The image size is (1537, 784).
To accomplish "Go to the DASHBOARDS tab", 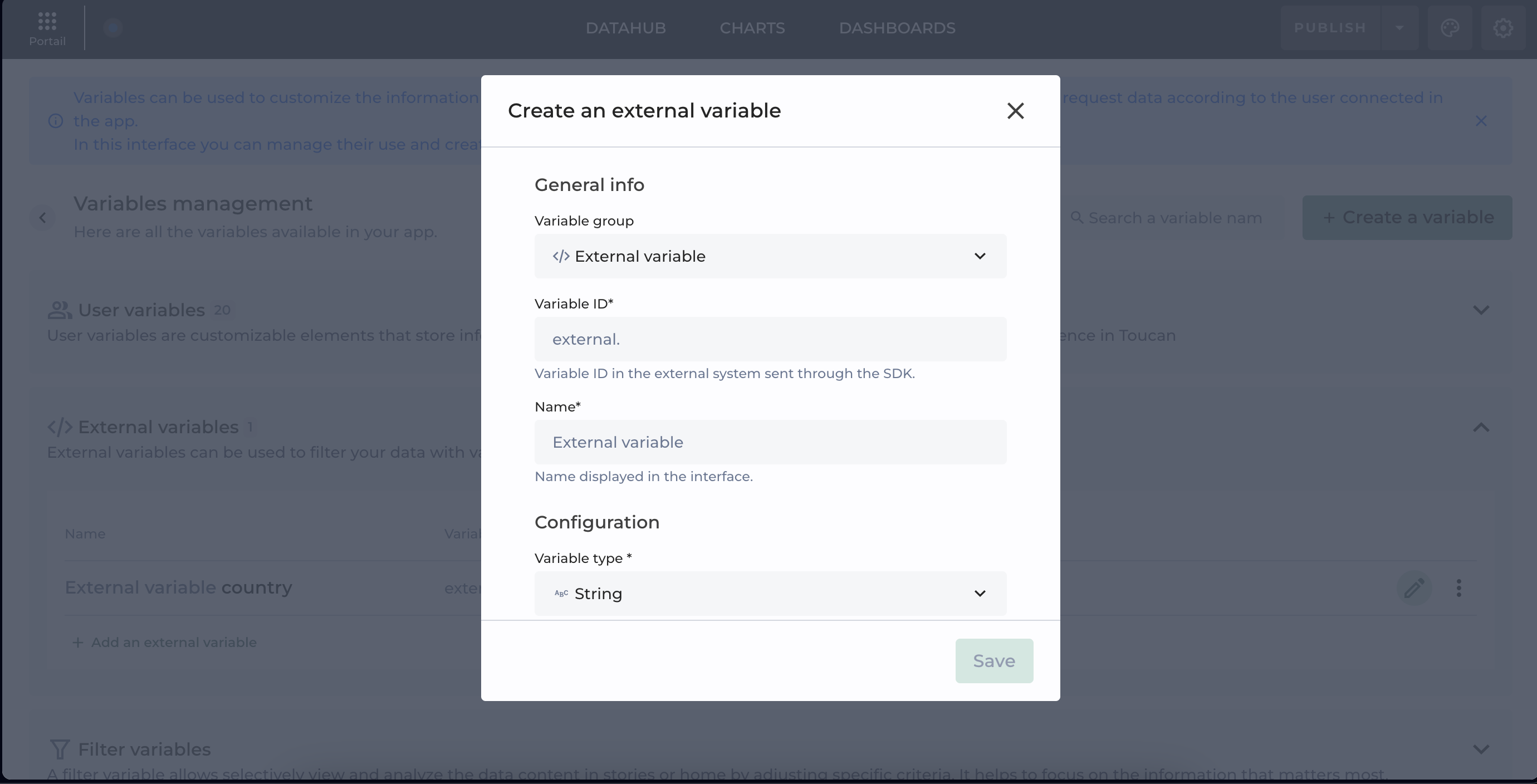I will tap(897, 28).
